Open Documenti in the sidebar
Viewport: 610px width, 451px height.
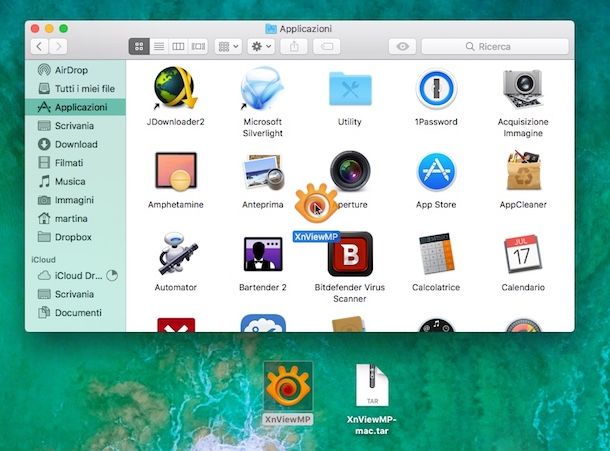pos(75,313)
